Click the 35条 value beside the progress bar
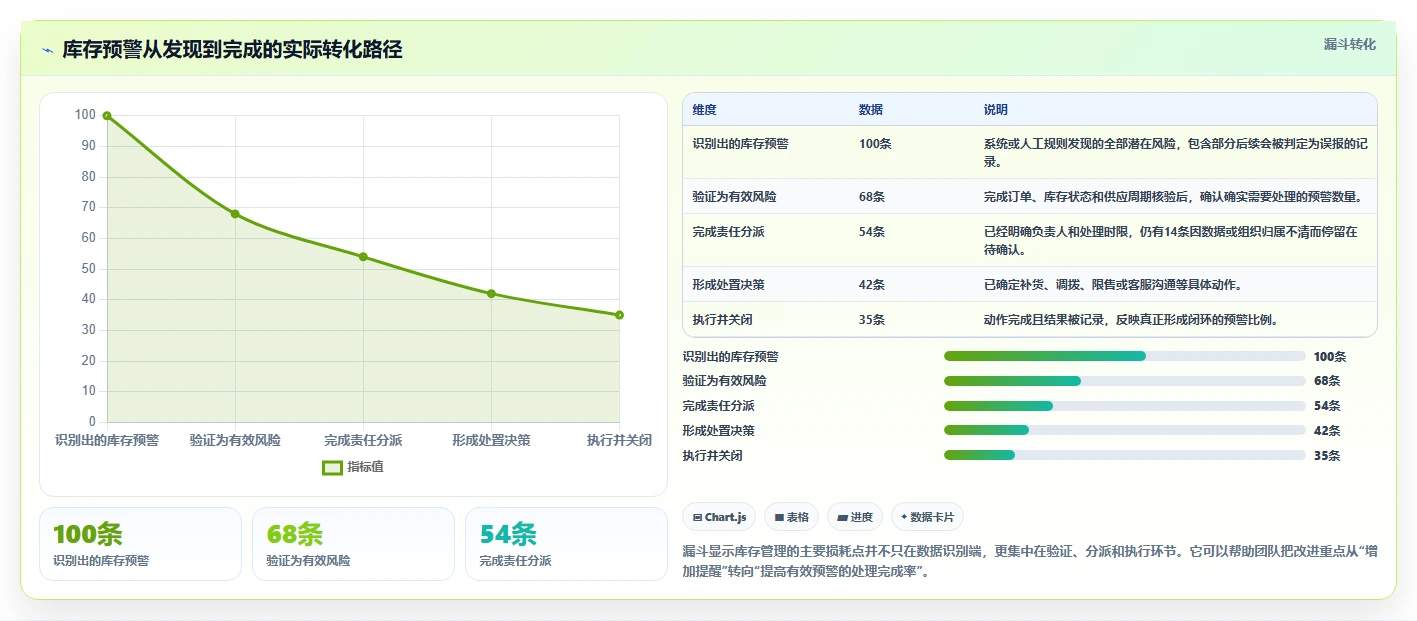 1327,456
